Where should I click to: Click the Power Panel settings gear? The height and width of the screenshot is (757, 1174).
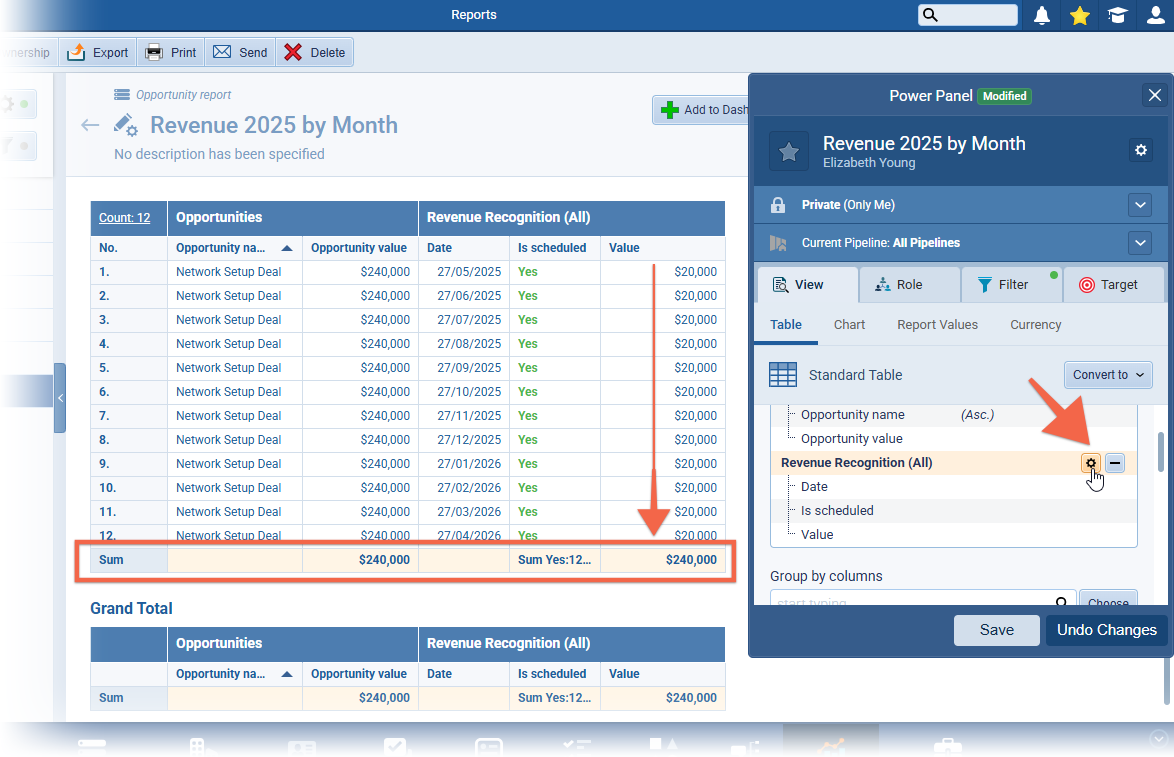click(x=1140, y=150)
